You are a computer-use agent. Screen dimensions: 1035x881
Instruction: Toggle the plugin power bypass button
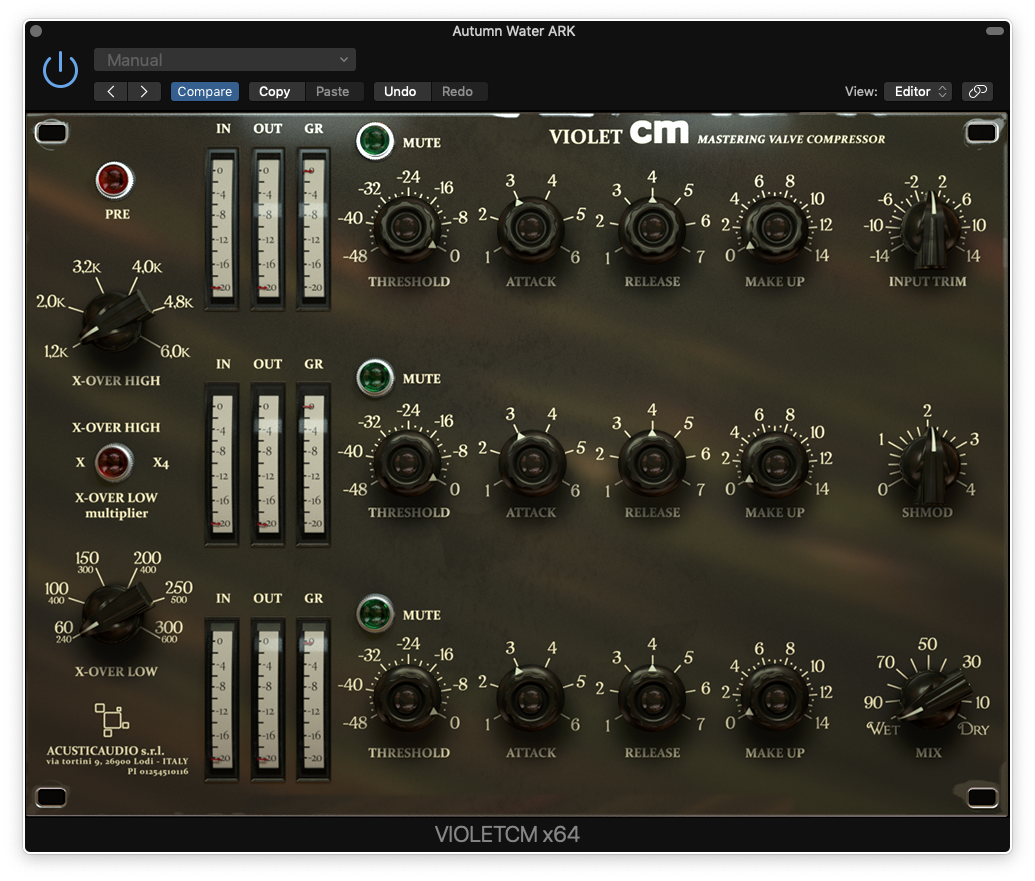click(60, 70)
